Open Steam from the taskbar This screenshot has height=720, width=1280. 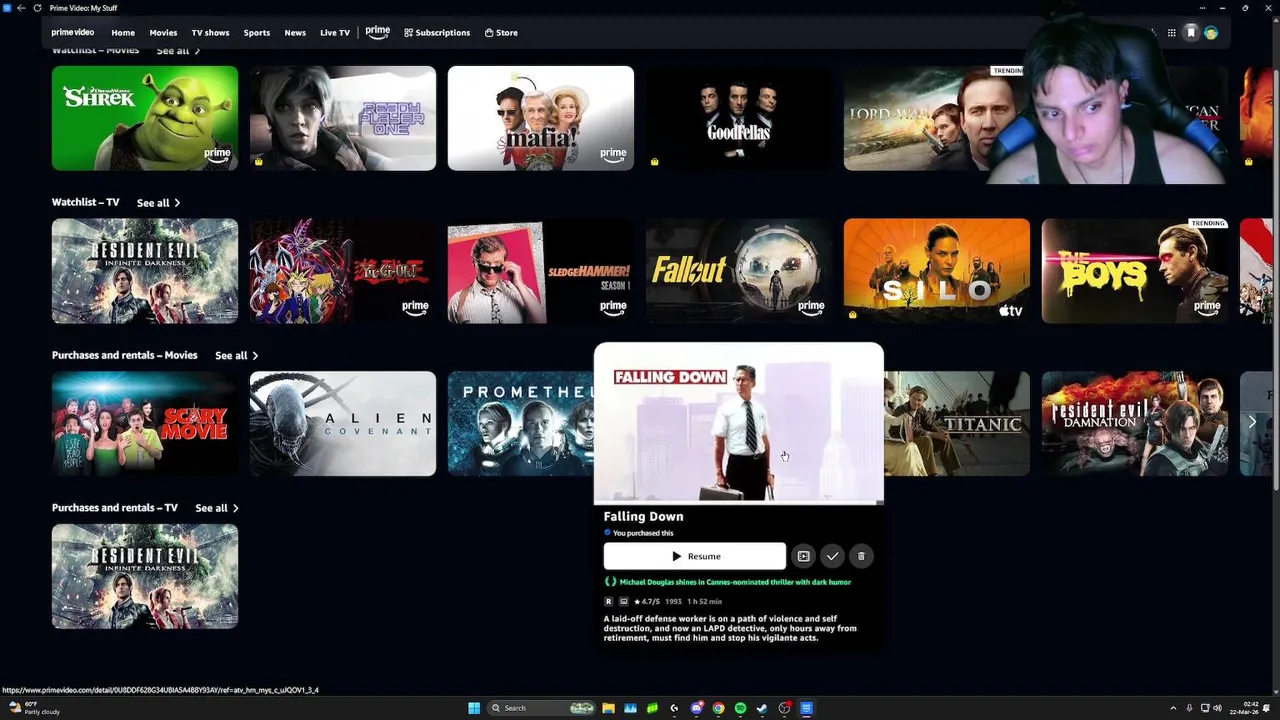point(762,708)
